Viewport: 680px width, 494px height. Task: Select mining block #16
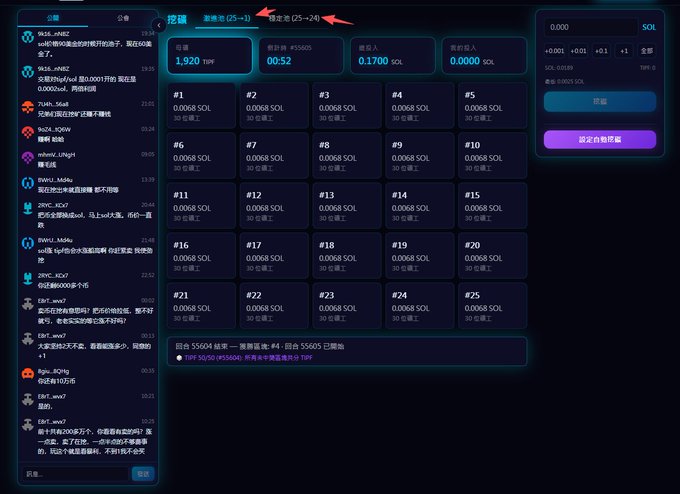coord(202,256)
